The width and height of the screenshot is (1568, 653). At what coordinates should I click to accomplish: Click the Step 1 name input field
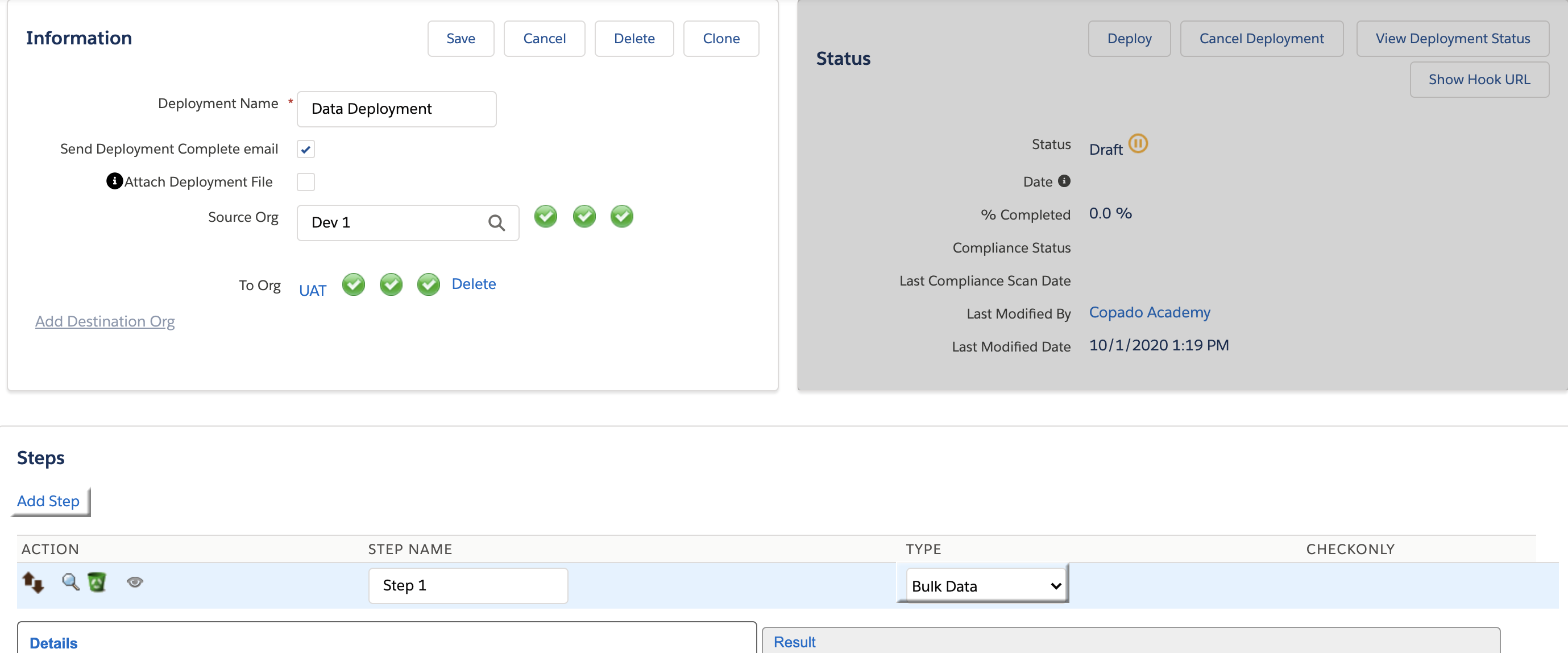point(468,586)
